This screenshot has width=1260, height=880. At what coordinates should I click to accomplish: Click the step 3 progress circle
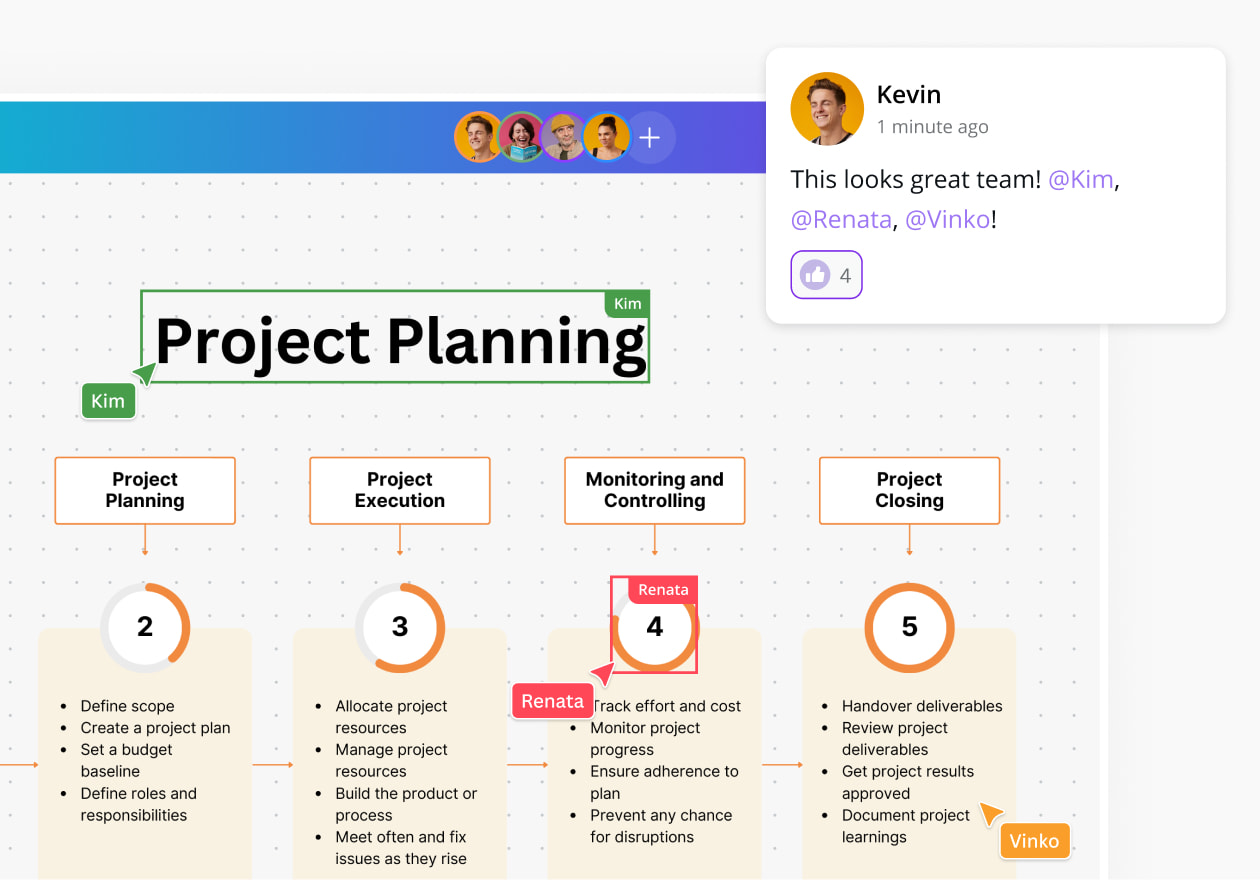tap(400, 627)
